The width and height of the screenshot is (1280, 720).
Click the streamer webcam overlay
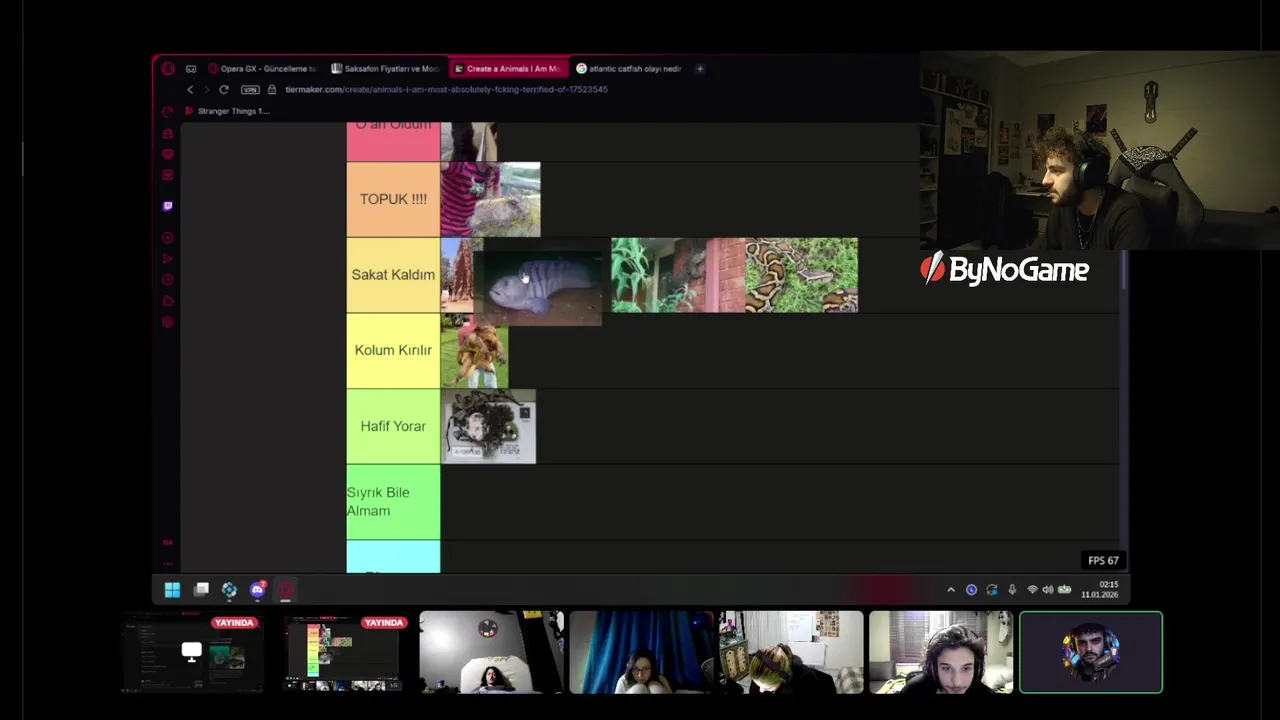click(x=1100, y=150)
